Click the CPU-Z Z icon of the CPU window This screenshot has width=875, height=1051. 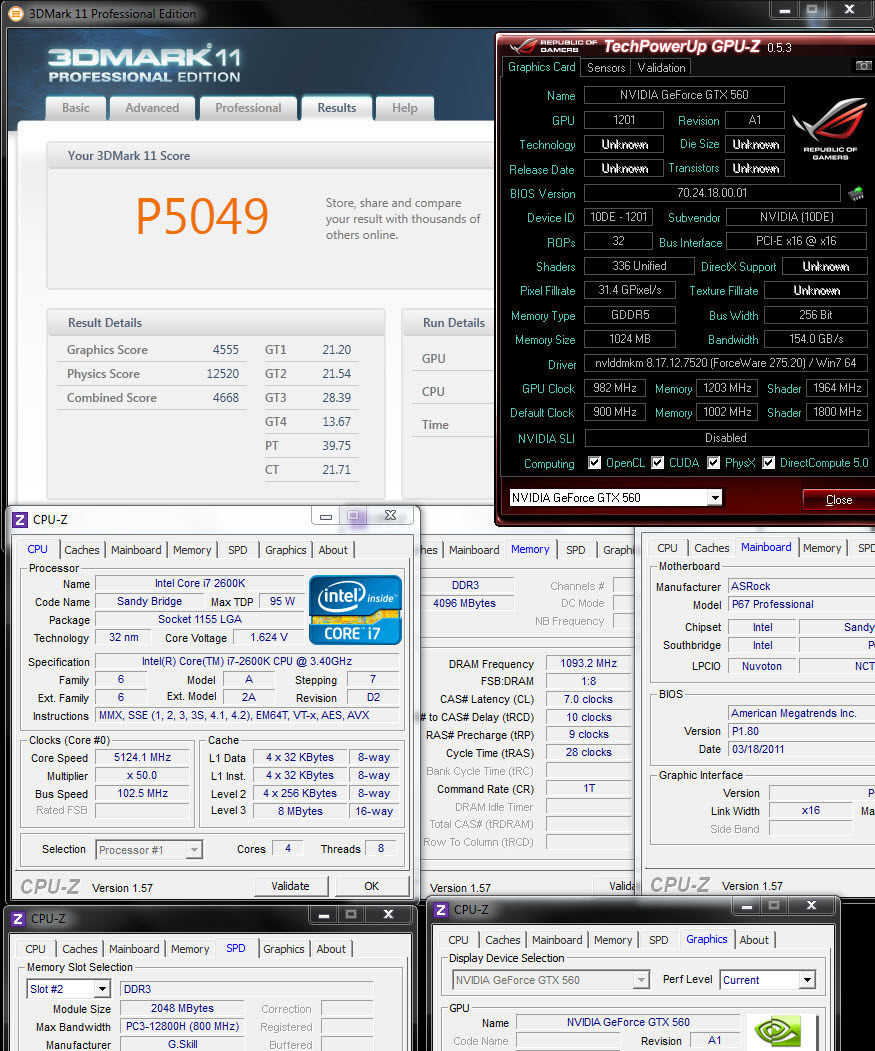click(20, 519)
